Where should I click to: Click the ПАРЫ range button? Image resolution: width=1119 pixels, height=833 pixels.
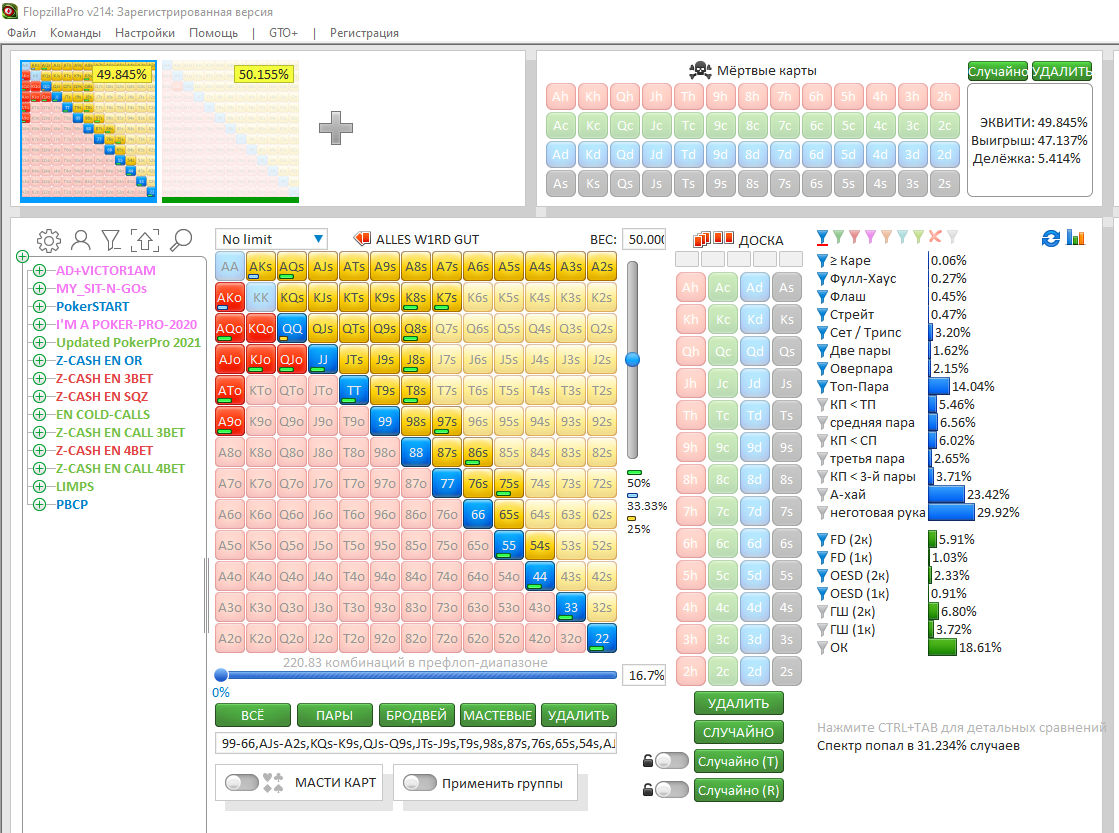[x=334, y=715]
